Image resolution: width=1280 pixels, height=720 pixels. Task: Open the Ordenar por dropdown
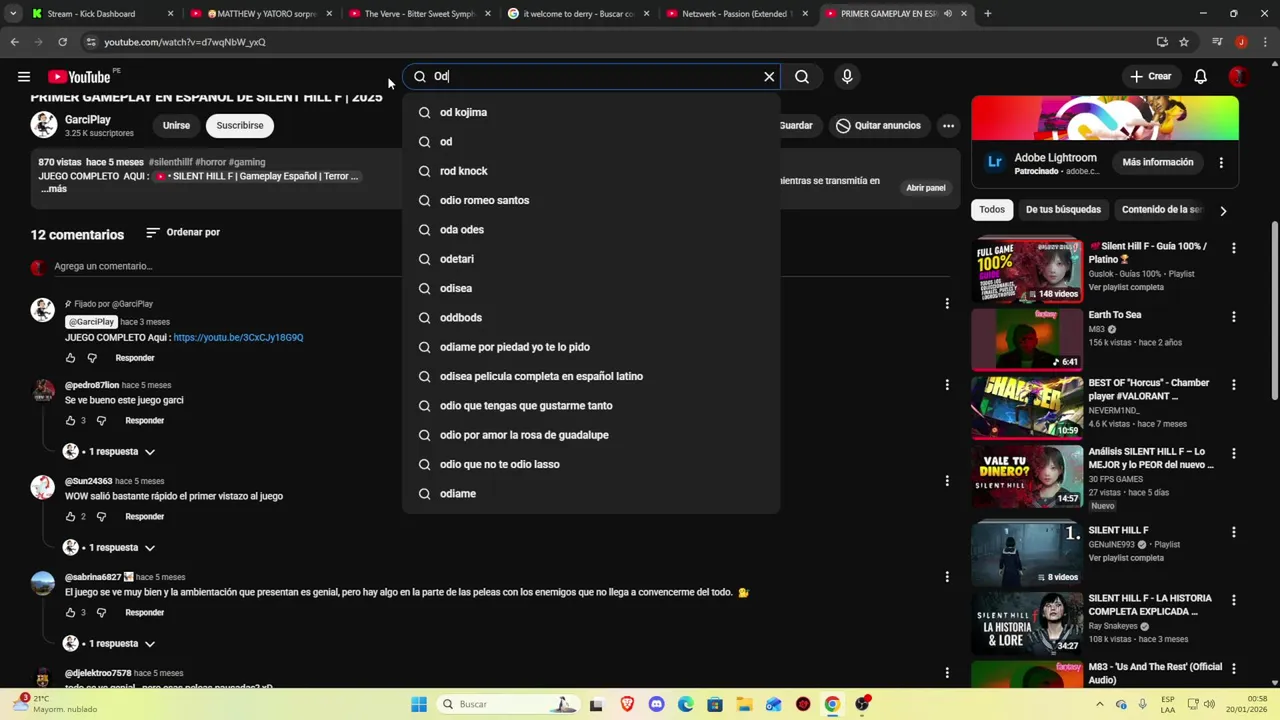(x=183, y=232)
